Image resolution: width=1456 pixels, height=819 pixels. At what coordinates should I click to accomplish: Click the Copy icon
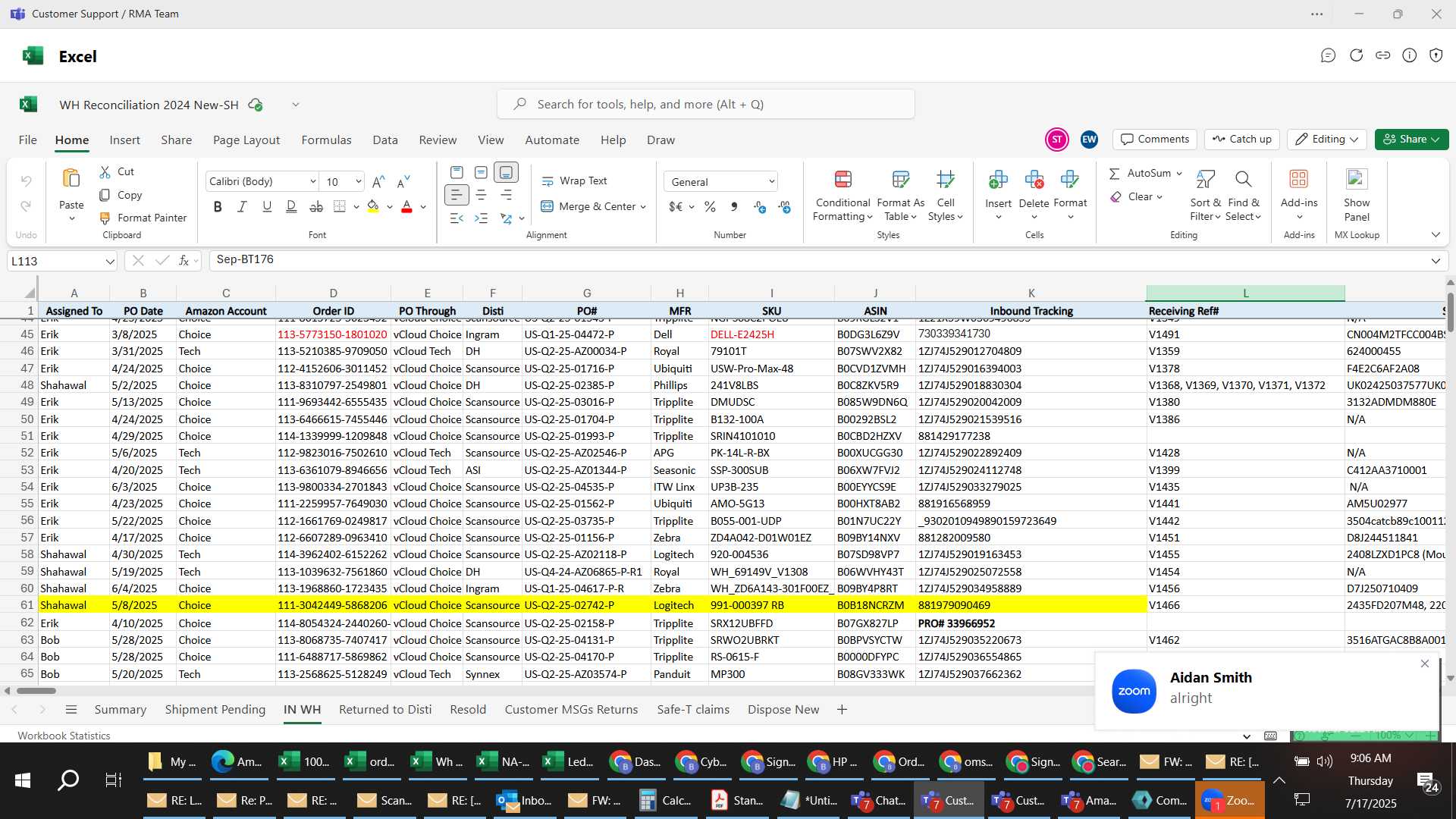pos(105,195)
